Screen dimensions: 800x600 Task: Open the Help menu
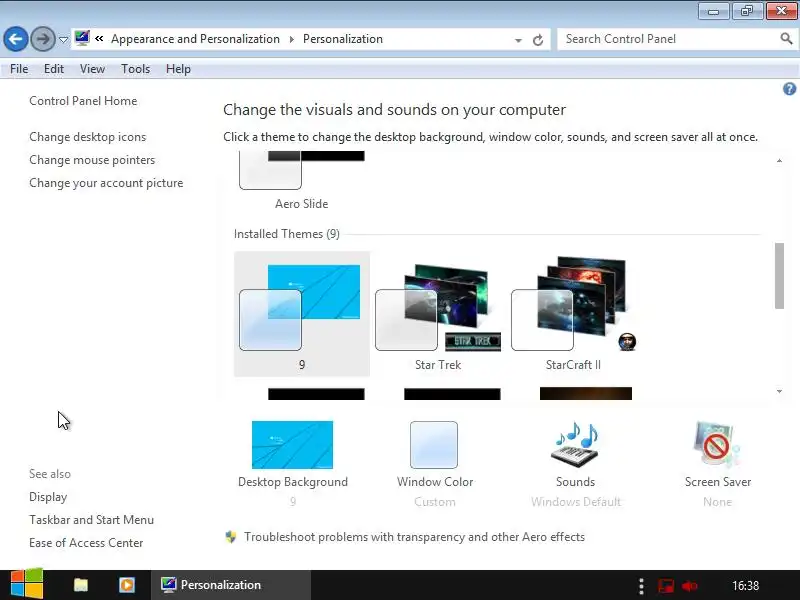(178, 69)
